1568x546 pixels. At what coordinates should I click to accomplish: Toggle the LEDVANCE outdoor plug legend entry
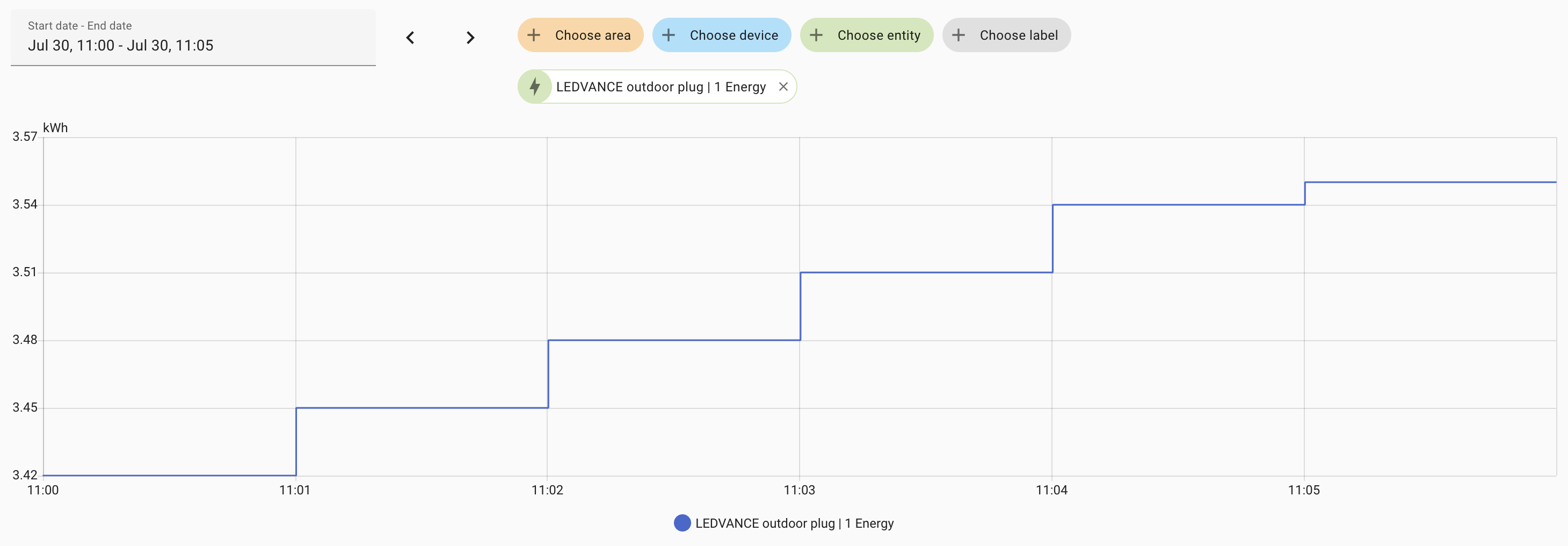784,523
